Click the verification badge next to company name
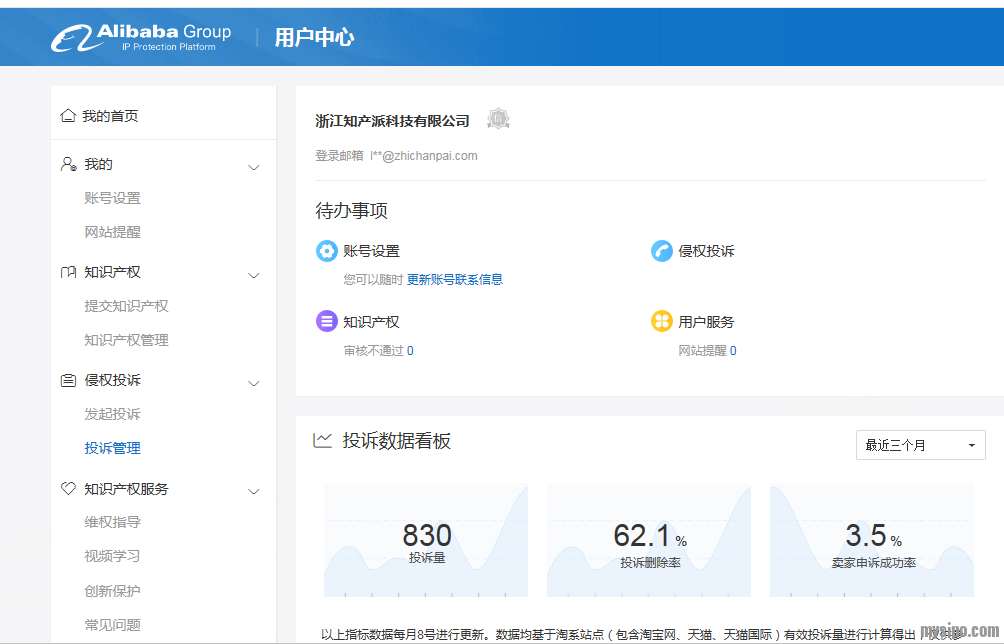Viewport: 1004px width, 644px height. (498, 120)
